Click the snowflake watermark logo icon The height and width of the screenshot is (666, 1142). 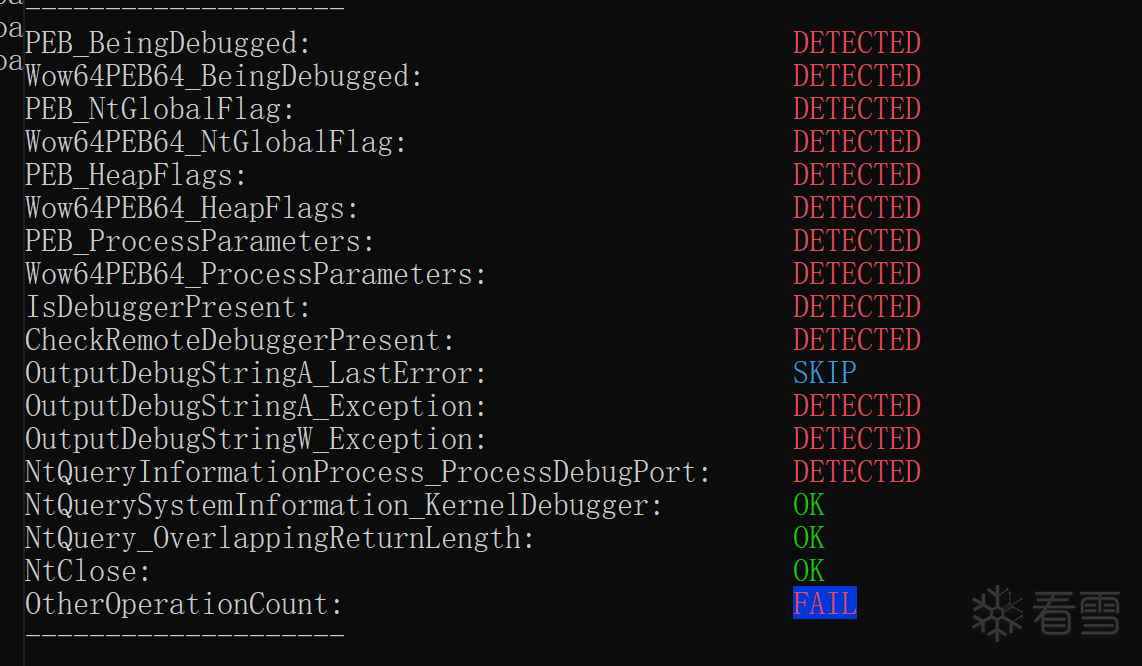[x=998, y=612]
